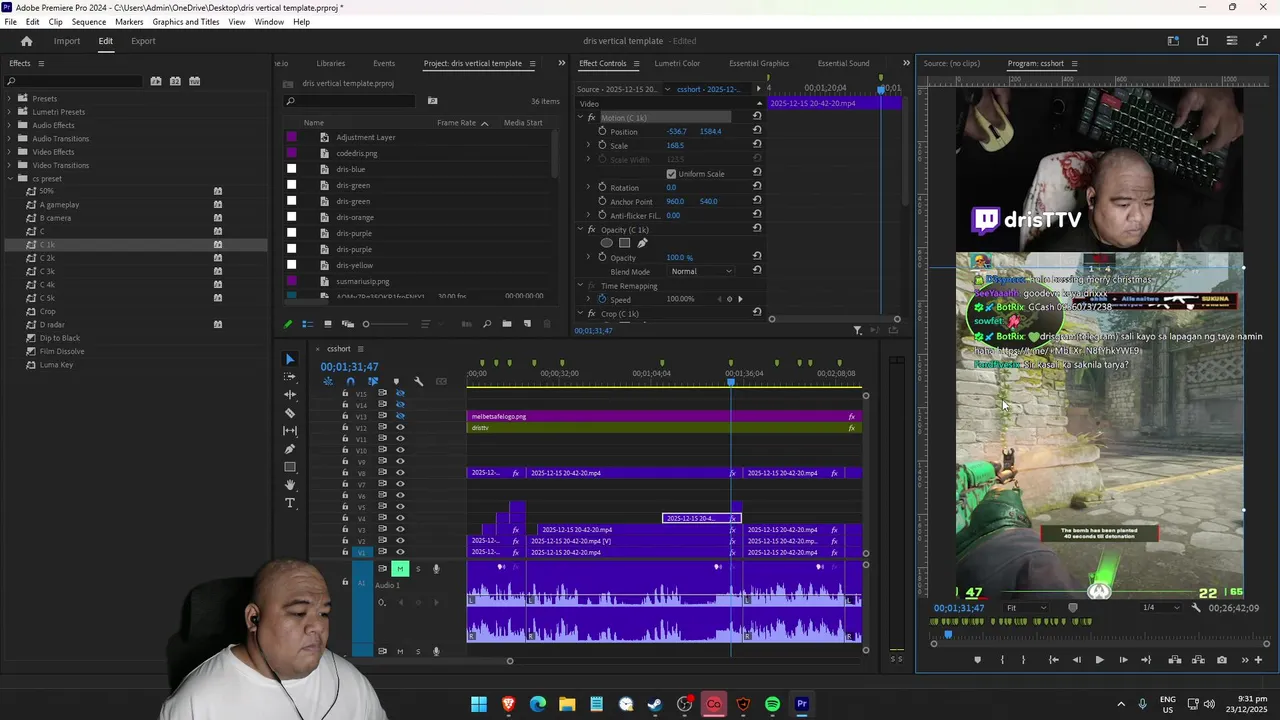Reset the Position parameter
The image size is (1280, 720).
[757, 131]
